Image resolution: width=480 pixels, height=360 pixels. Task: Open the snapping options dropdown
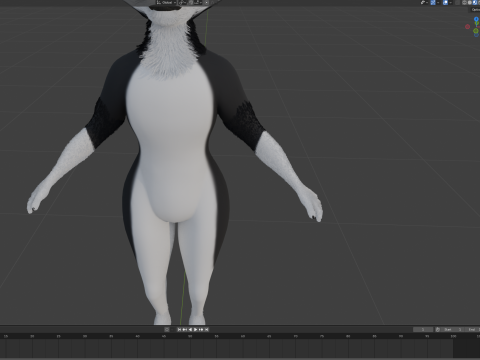click(x=198, y=2)
